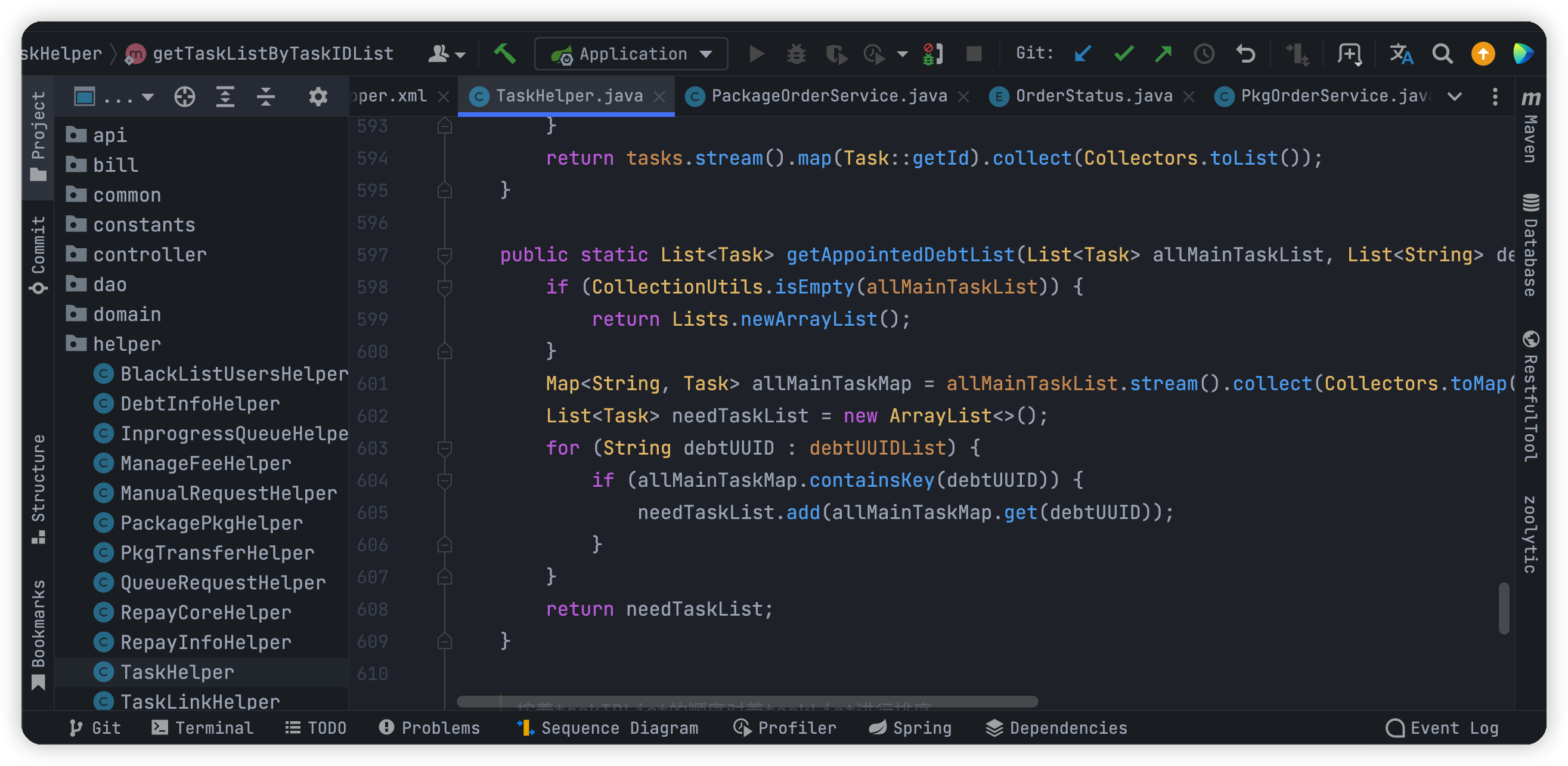Screen dimensions: 1568x766
Task: Open the Terminal tool window
Action: [203, 728]
